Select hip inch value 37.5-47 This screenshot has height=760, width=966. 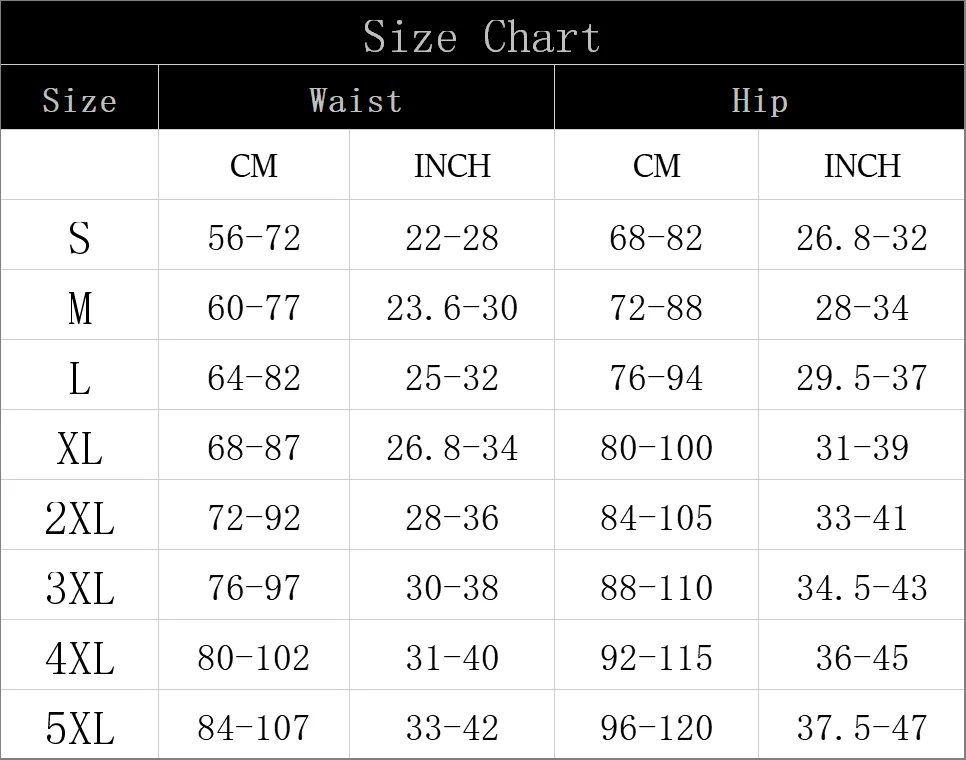(862, 727)
